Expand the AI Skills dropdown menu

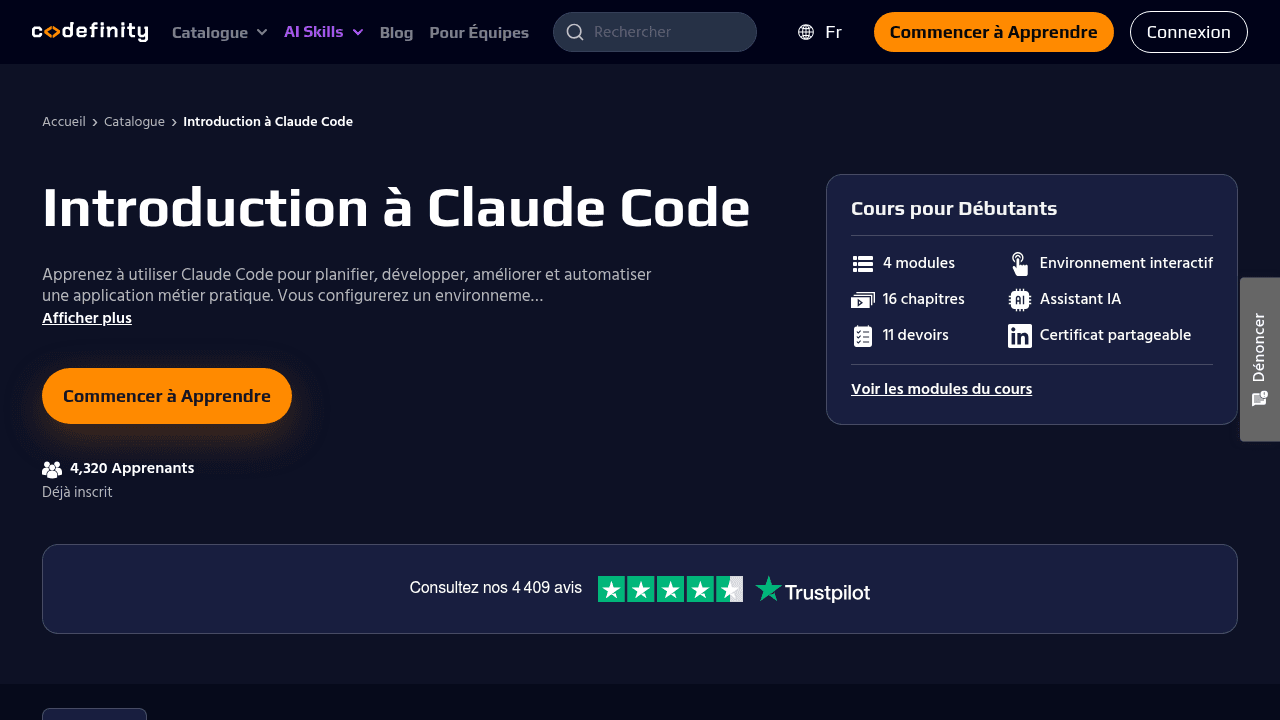323,32
